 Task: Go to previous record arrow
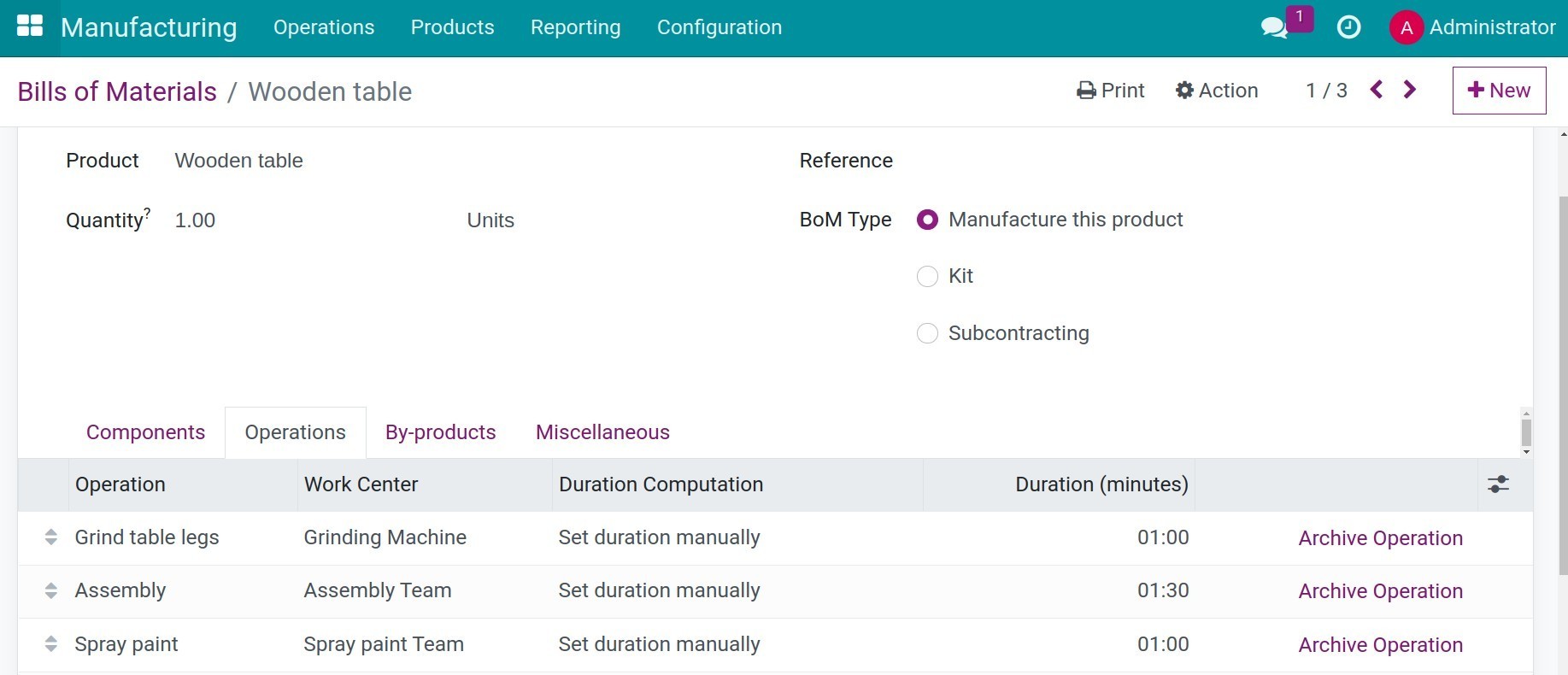(1377, 90)
